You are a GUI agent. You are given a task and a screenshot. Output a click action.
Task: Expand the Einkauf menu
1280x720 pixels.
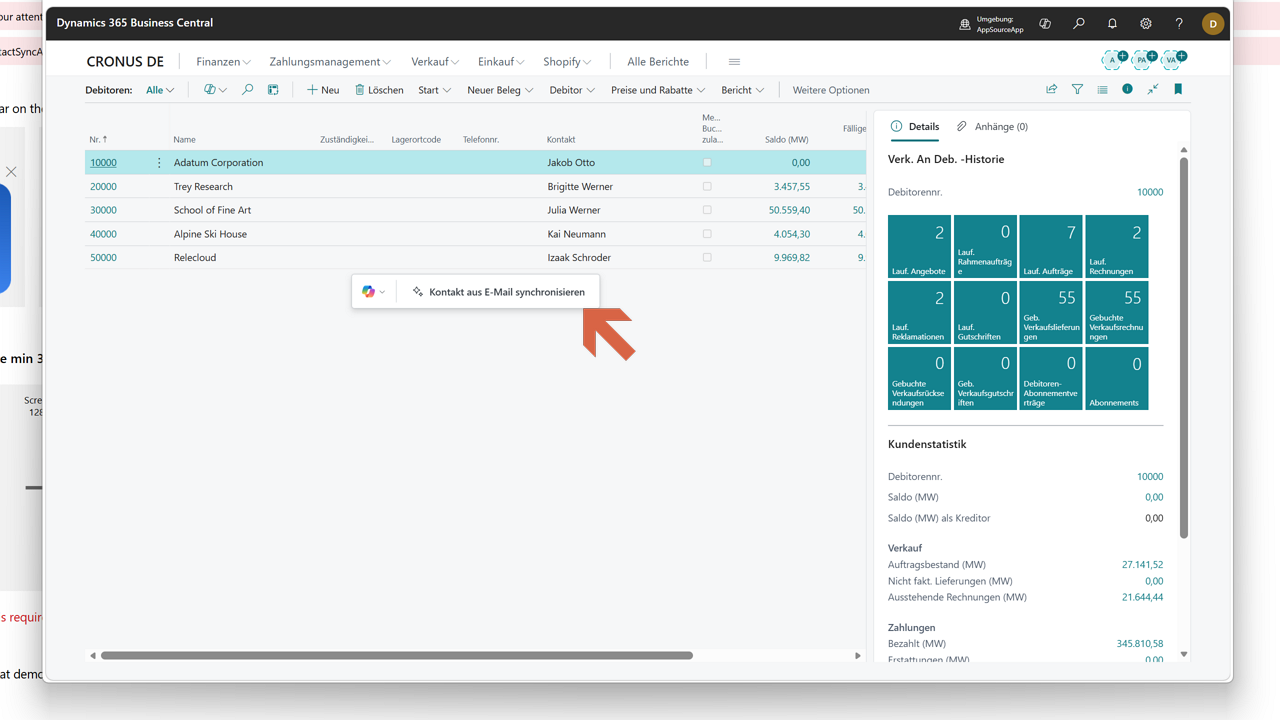tap(501, 62)
